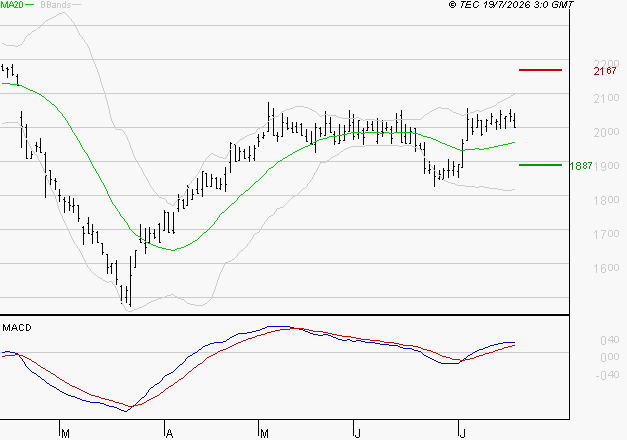627x440 pixels.
Task: Click the A month marker on axis
Action: coord(169,434)
